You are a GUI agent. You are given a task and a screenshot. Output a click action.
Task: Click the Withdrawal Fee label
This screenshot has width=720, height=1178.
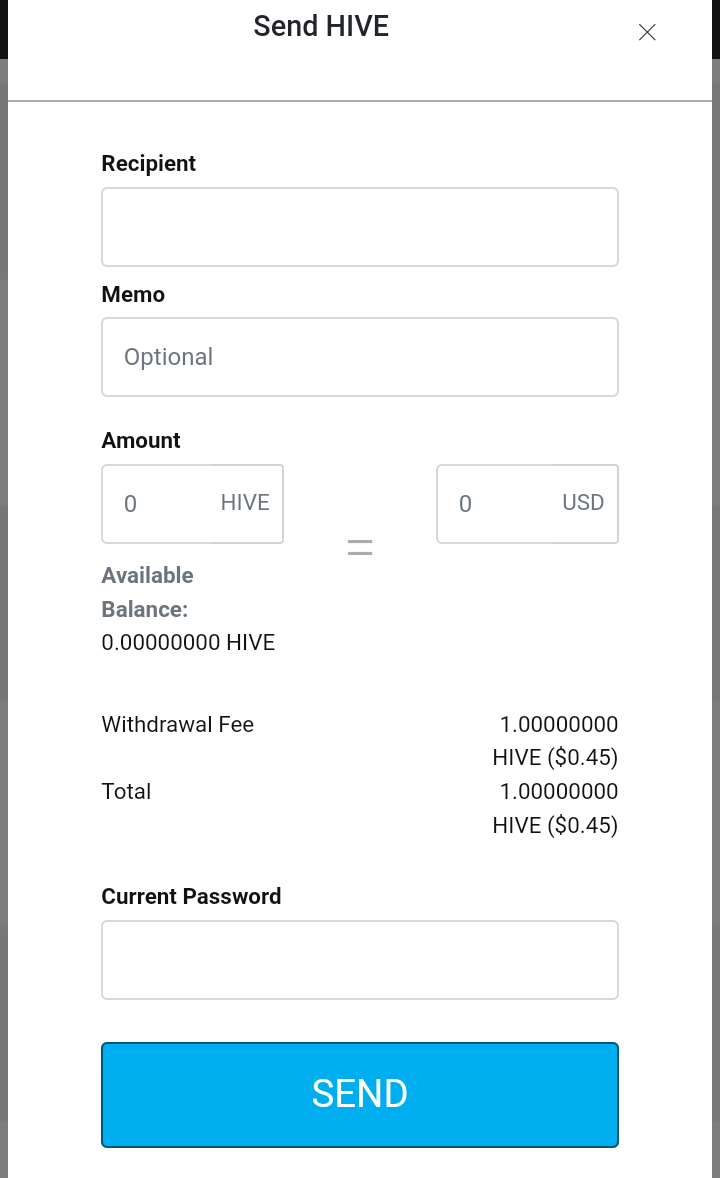(177, 724)
